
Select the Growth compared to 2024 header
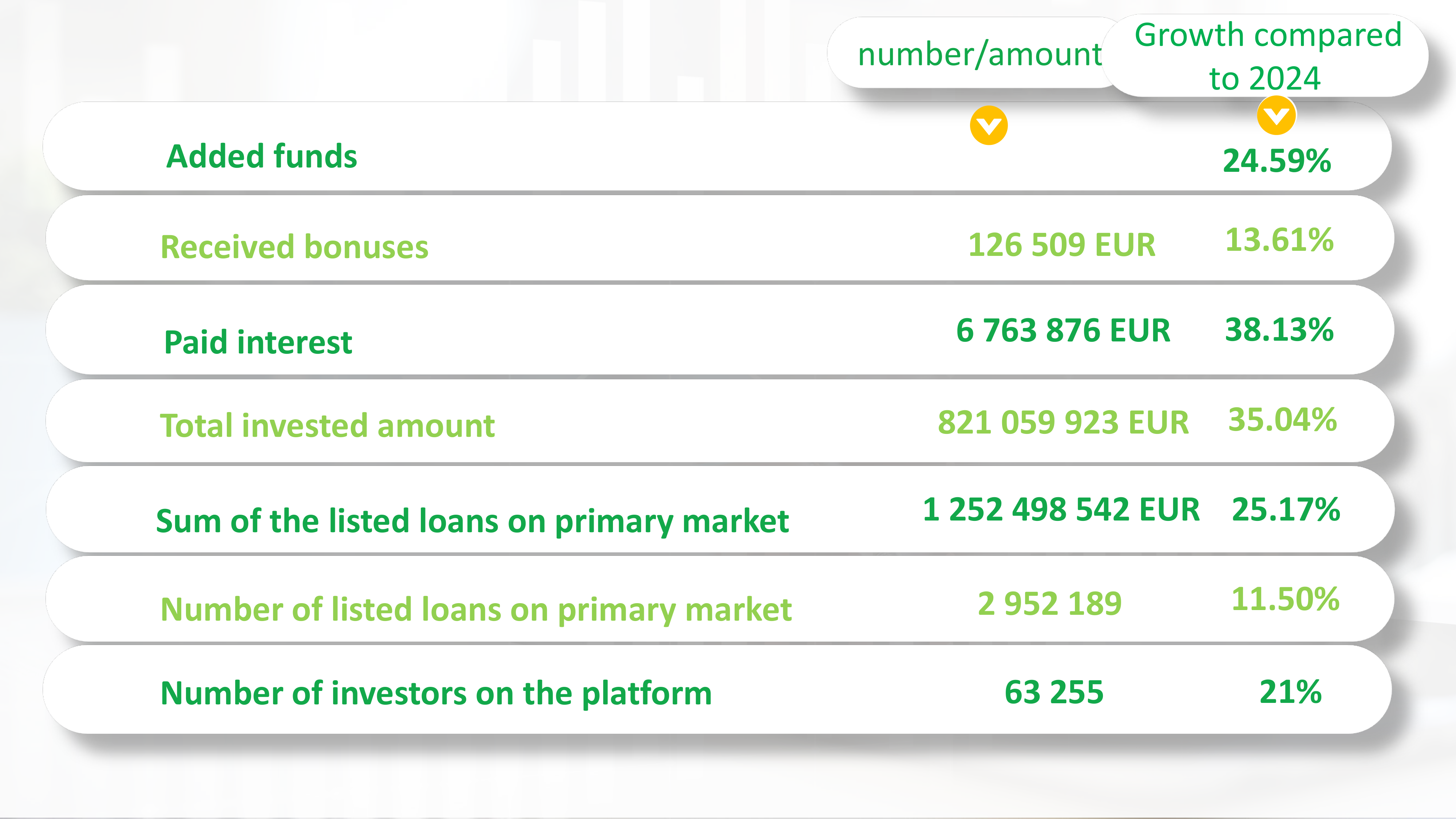tap(1267, 55)
